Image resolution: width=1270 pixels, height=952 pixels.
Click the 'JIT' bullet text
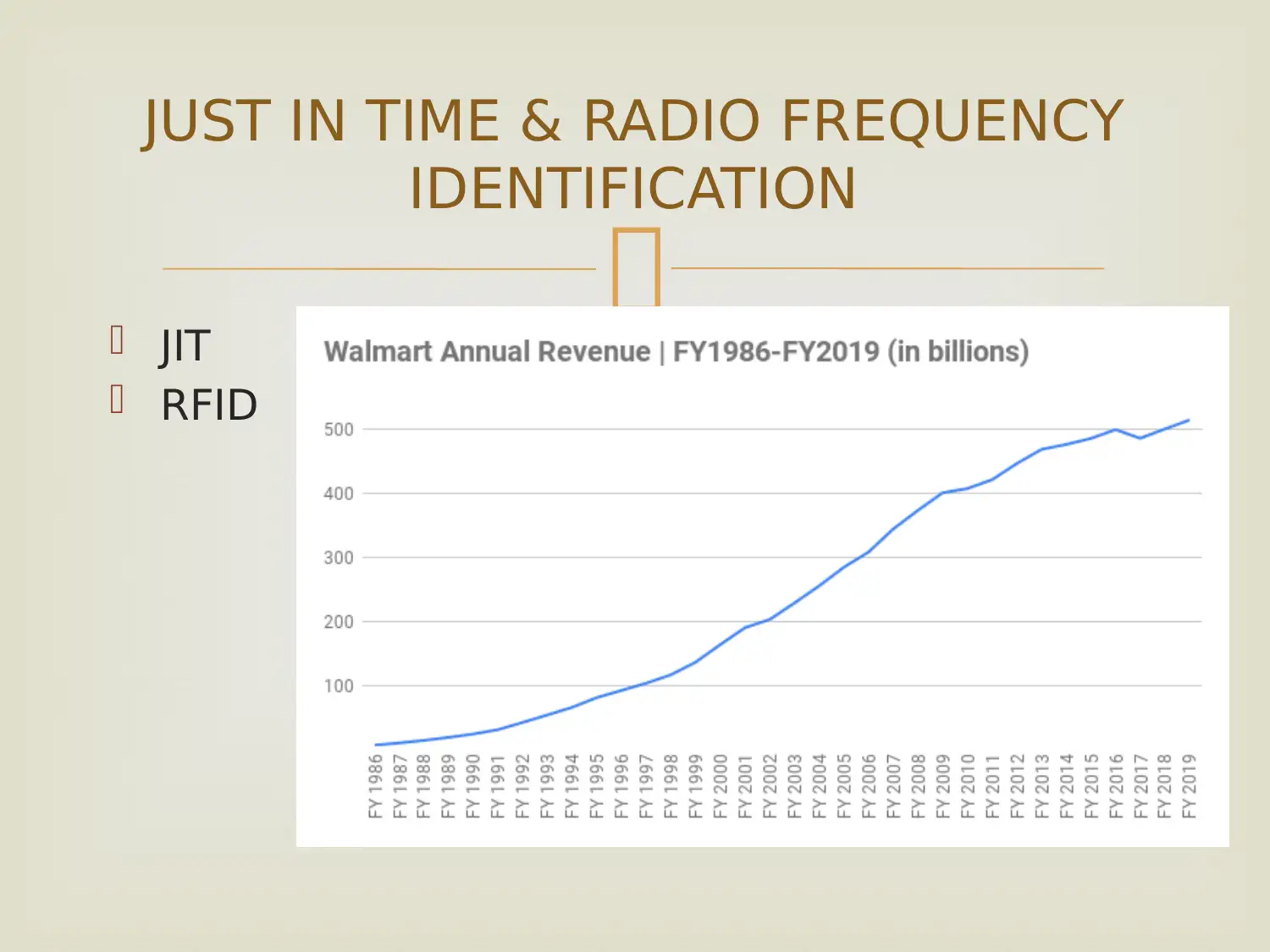[x=185, y=345]
